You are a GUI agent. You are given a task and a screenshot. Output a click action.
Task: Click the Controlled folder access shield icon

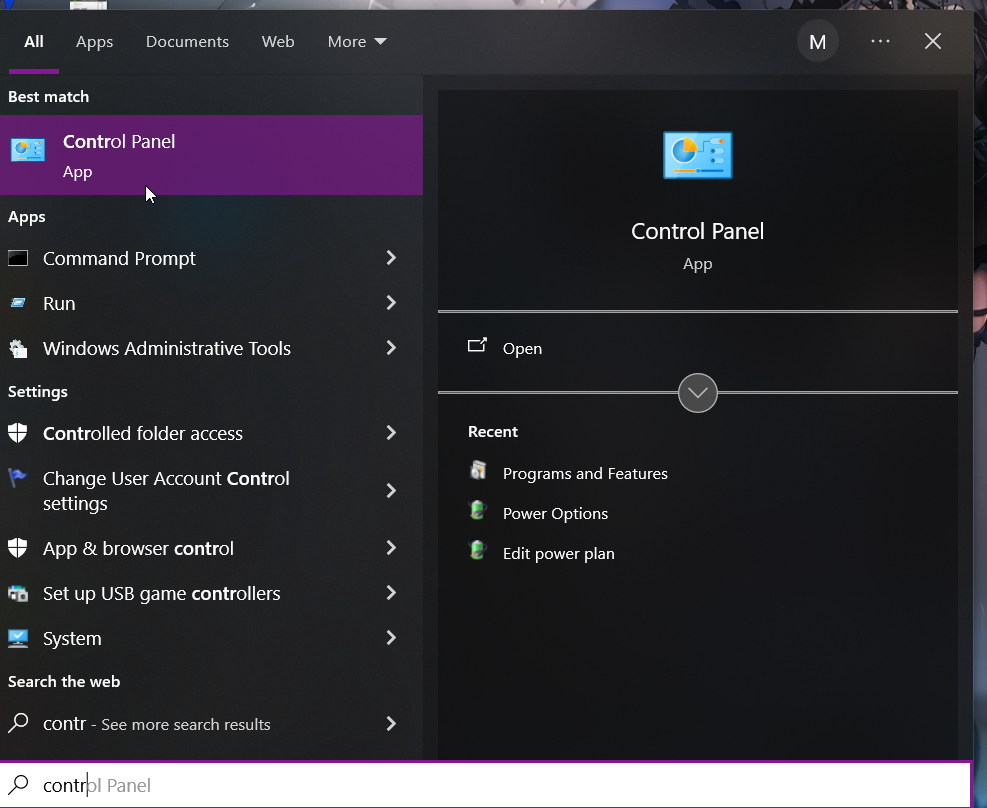point(18,433)
